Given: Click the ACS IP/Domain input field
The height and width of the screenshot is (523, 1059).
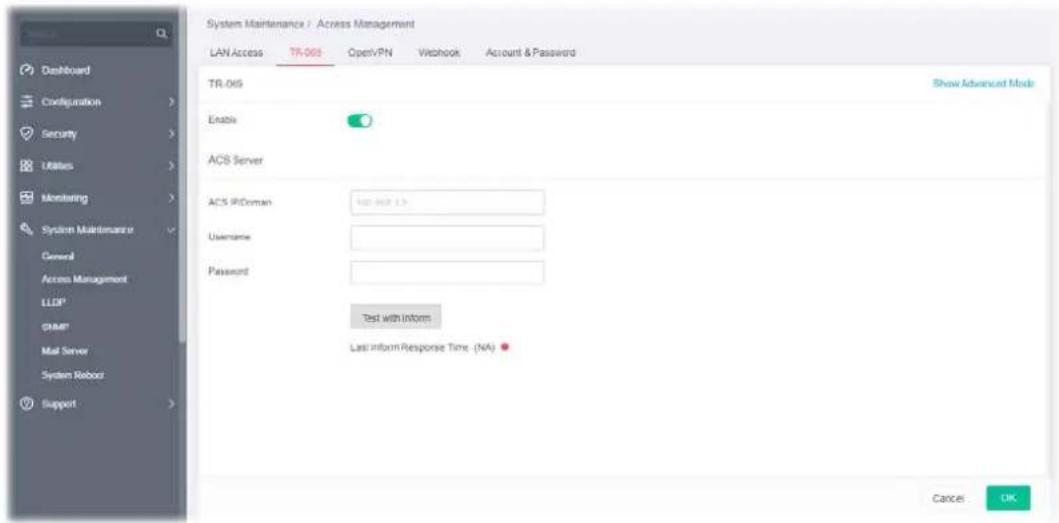Looking at the screenshot, I should (x=447, y=203).
